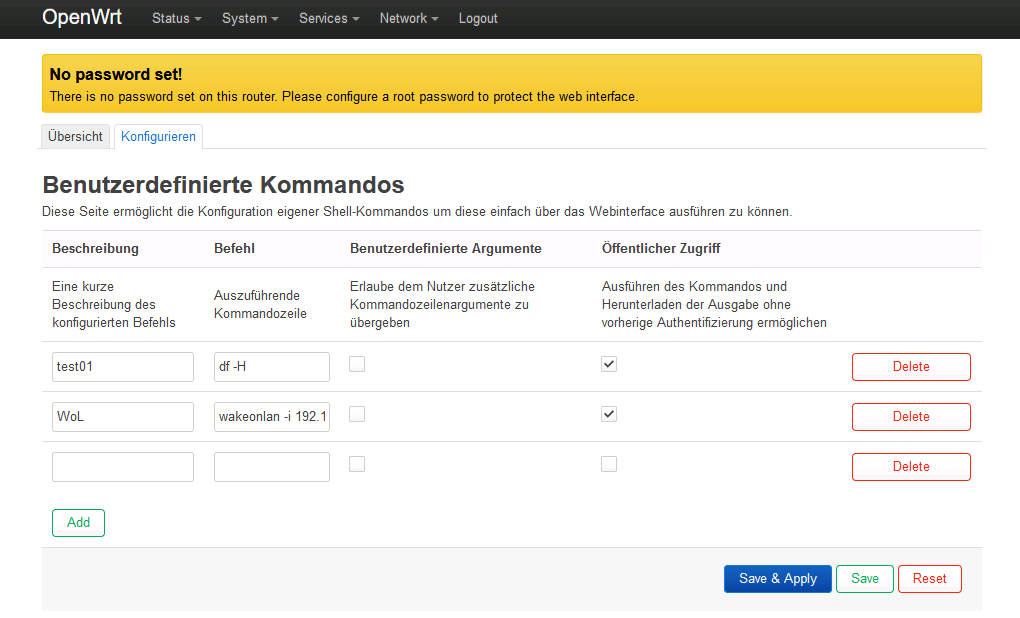Image resolution: width=1020 pixels, height=618 pixels.
Task: Disable public access for test01
Action: (x=609, y=365)
